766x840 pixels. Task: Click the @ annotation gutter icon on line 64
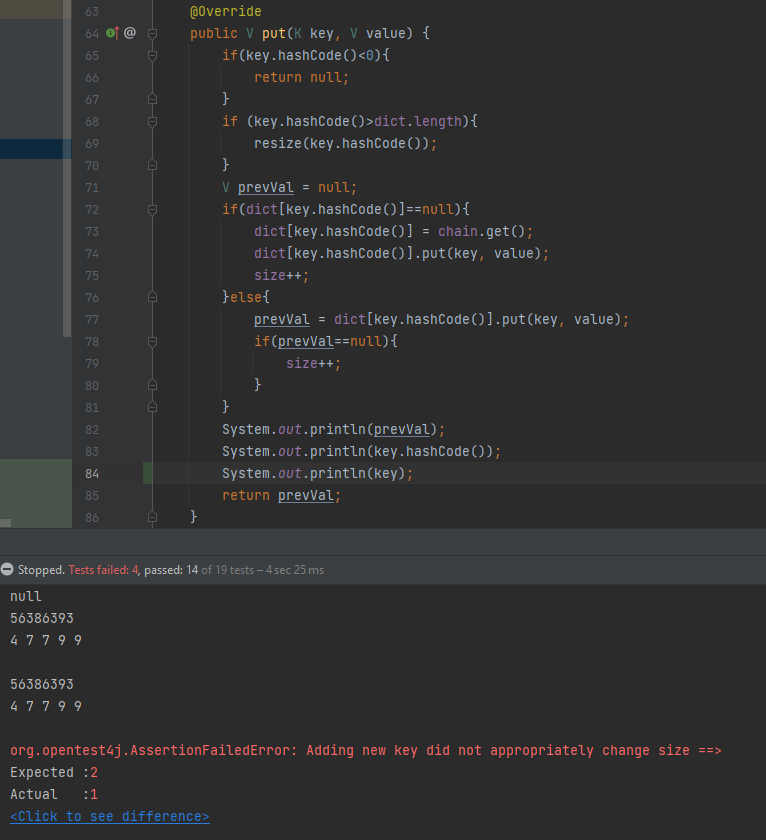pyautogui.click(x=129, y=33)
